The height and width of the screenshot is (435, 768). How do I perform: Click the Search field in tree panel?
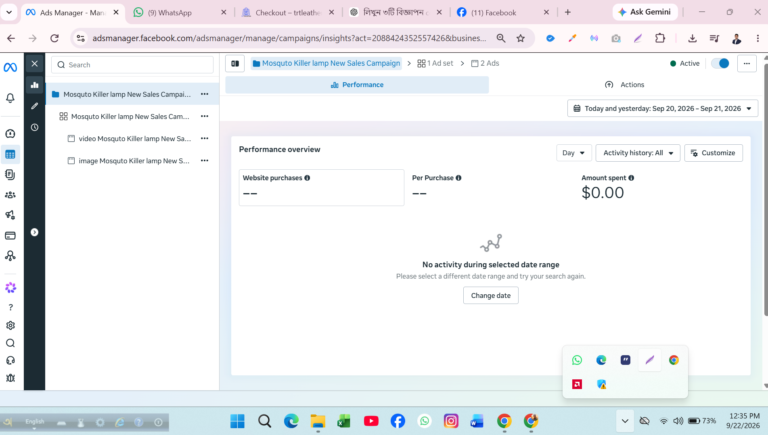132,65
